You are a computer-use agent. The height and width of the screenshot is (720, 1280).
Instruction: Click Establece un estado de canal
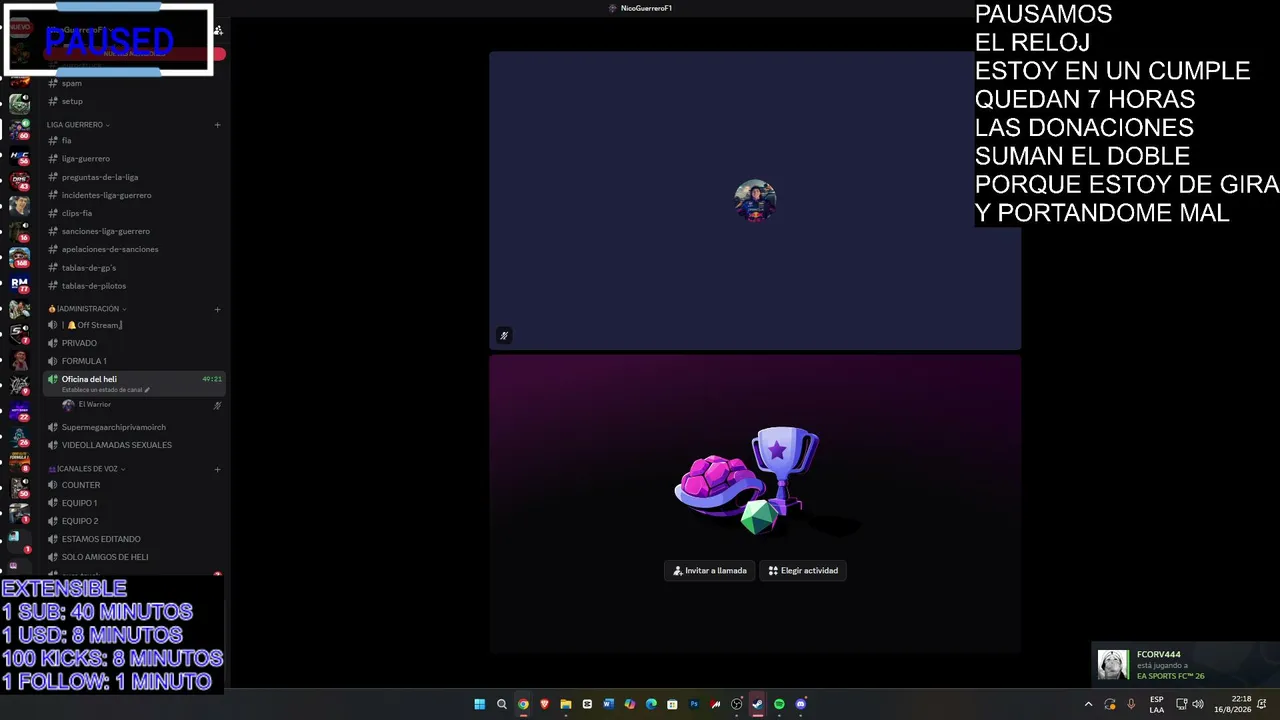pos(102,390)
